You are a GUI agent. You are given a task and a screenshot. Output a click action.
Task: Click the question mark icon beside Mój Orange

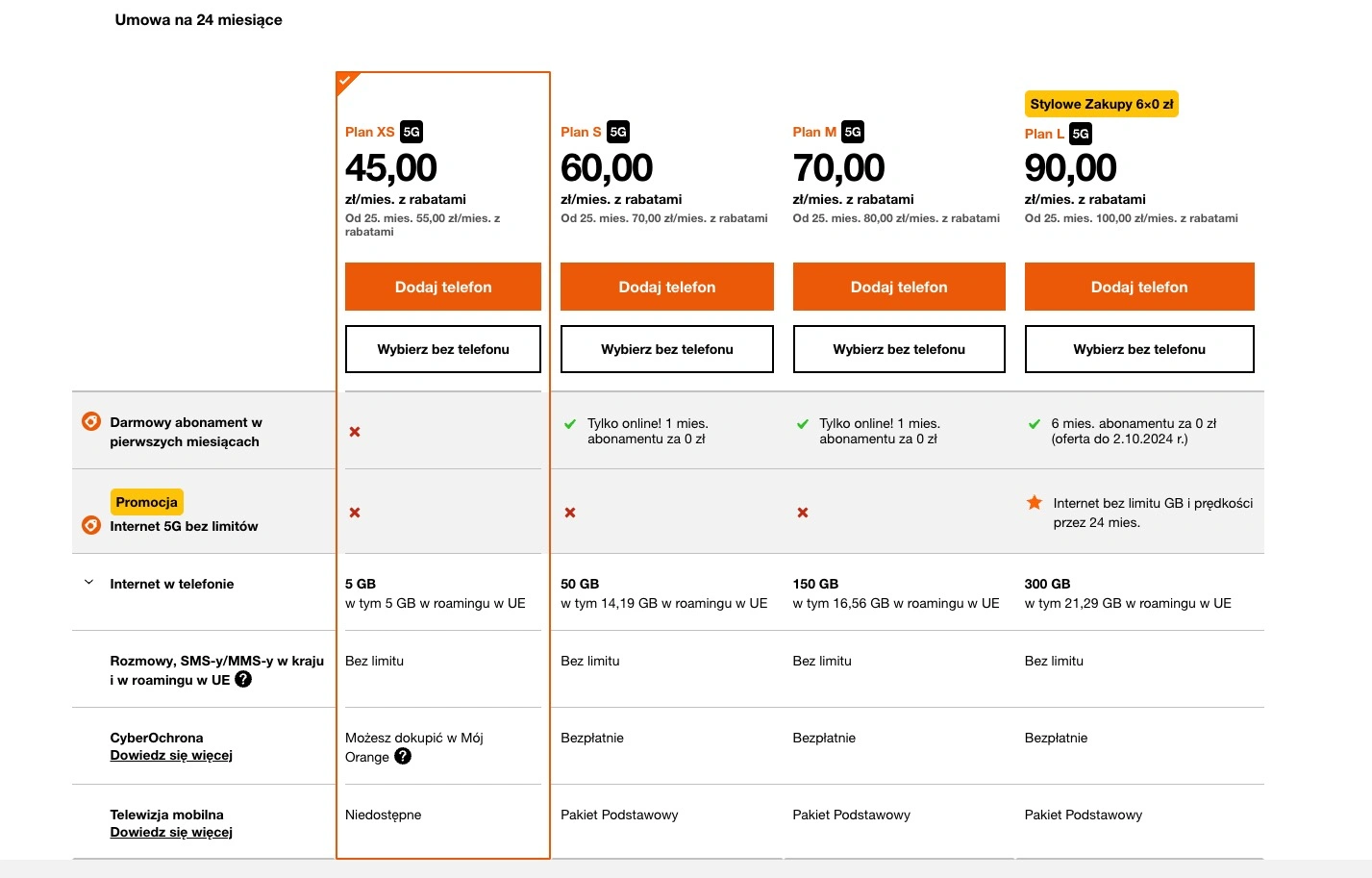pos(403,756)
